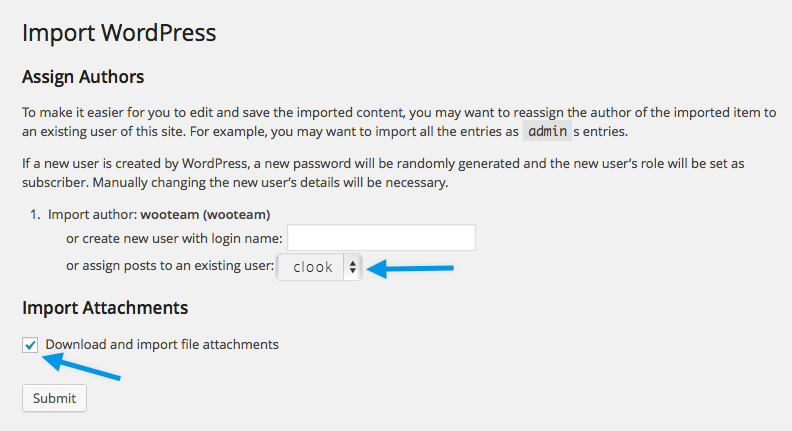Image resolution: width=792 pixels, height=431 pixels.
Task: Click the Assign Authors section heading
Action: [83, 77]
